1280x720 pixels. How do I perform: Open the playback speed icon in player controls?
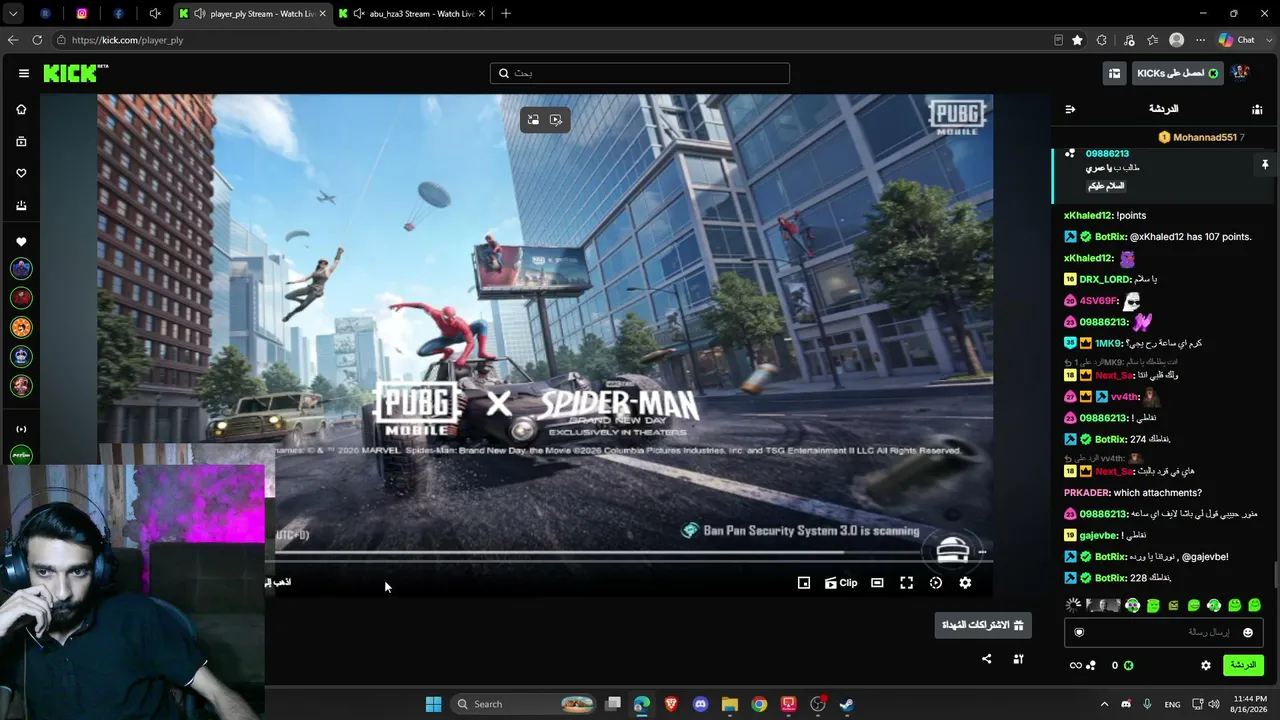tap(936, 583)
